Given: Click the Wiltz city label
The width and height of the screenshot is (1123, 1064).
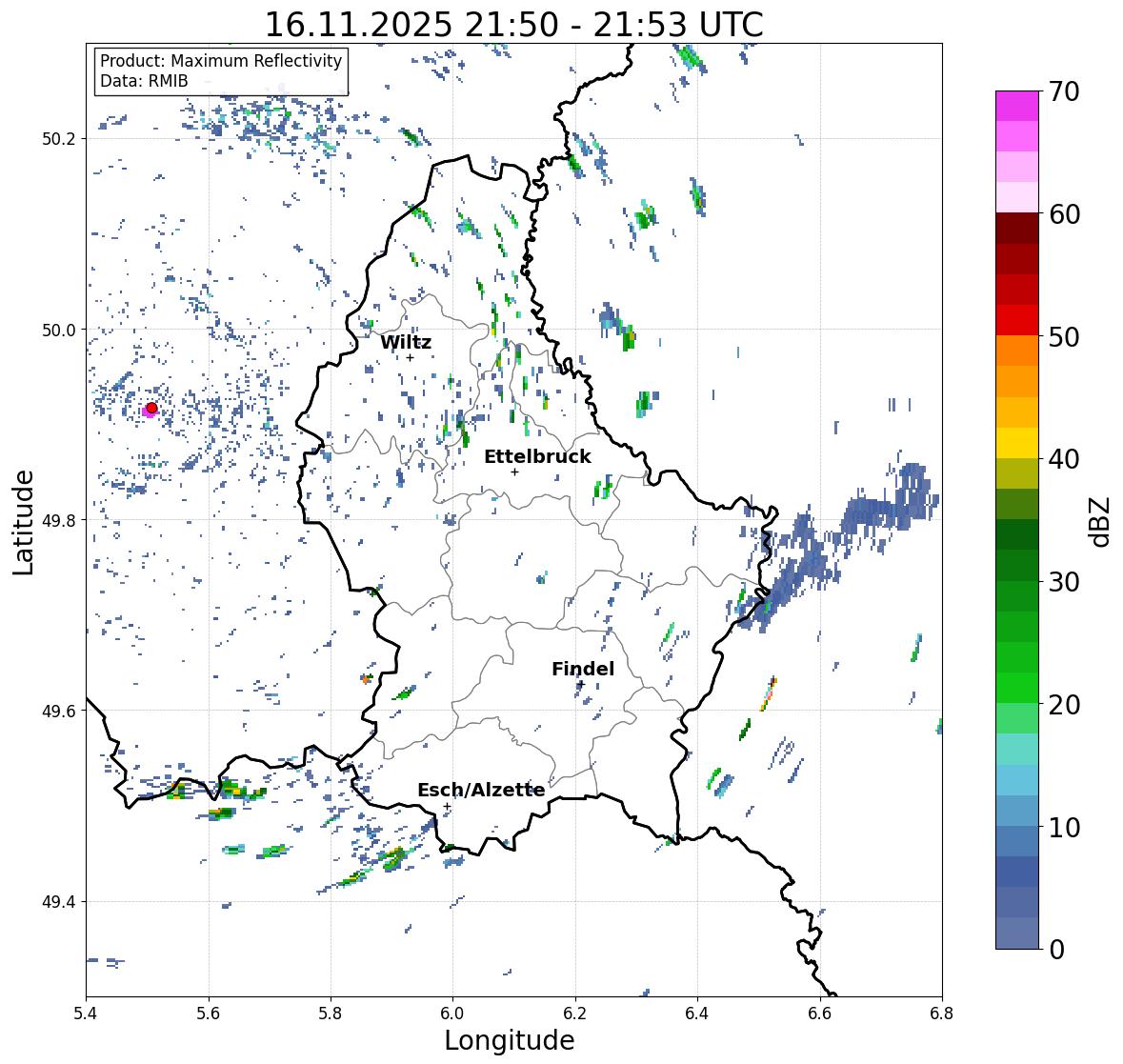Looking at the screenshot, I should point(406,342).
